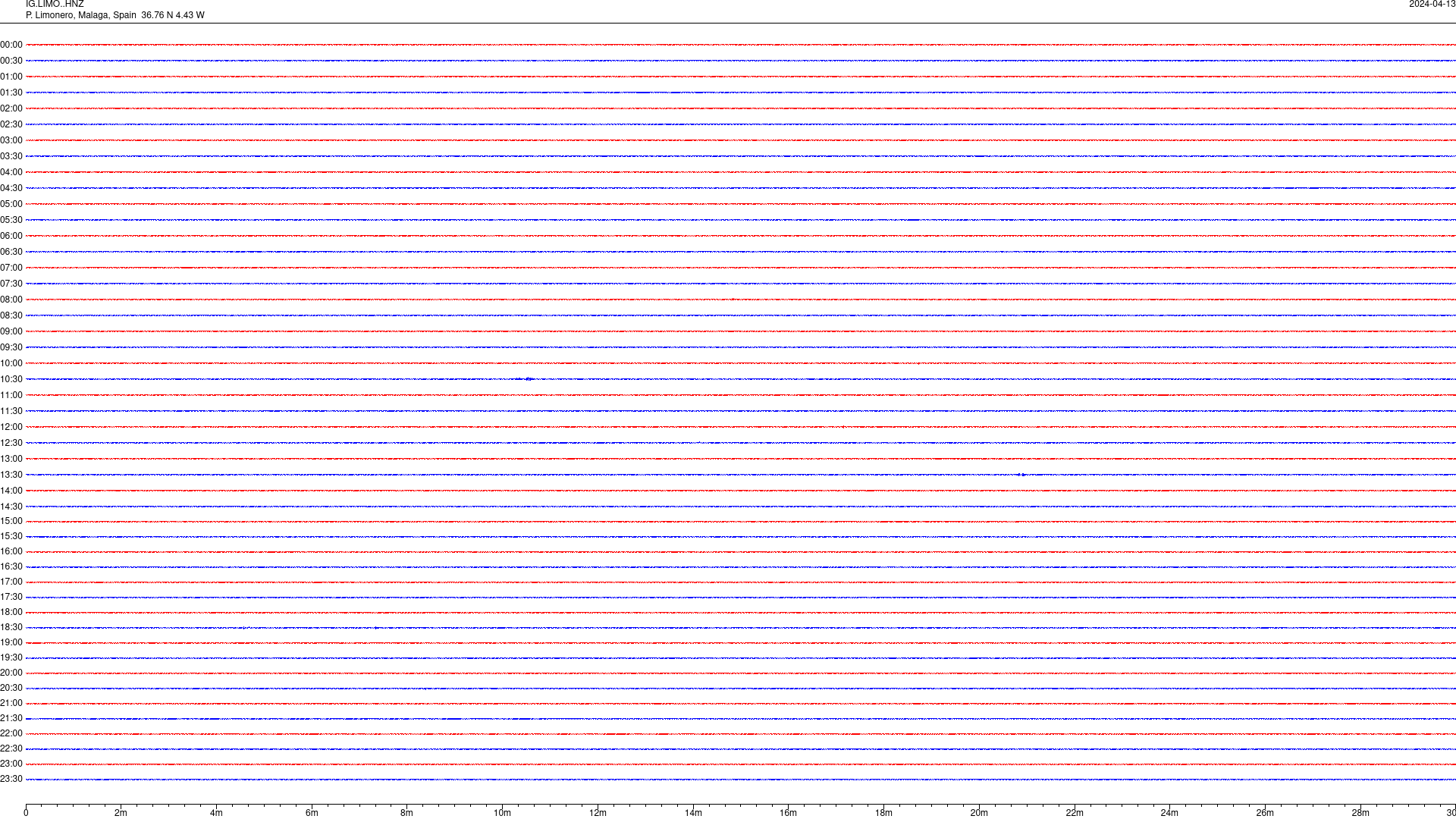Screen dimensions: 1456x819
Task: Select the 18:00 time row label
Action: click(11, 612)
